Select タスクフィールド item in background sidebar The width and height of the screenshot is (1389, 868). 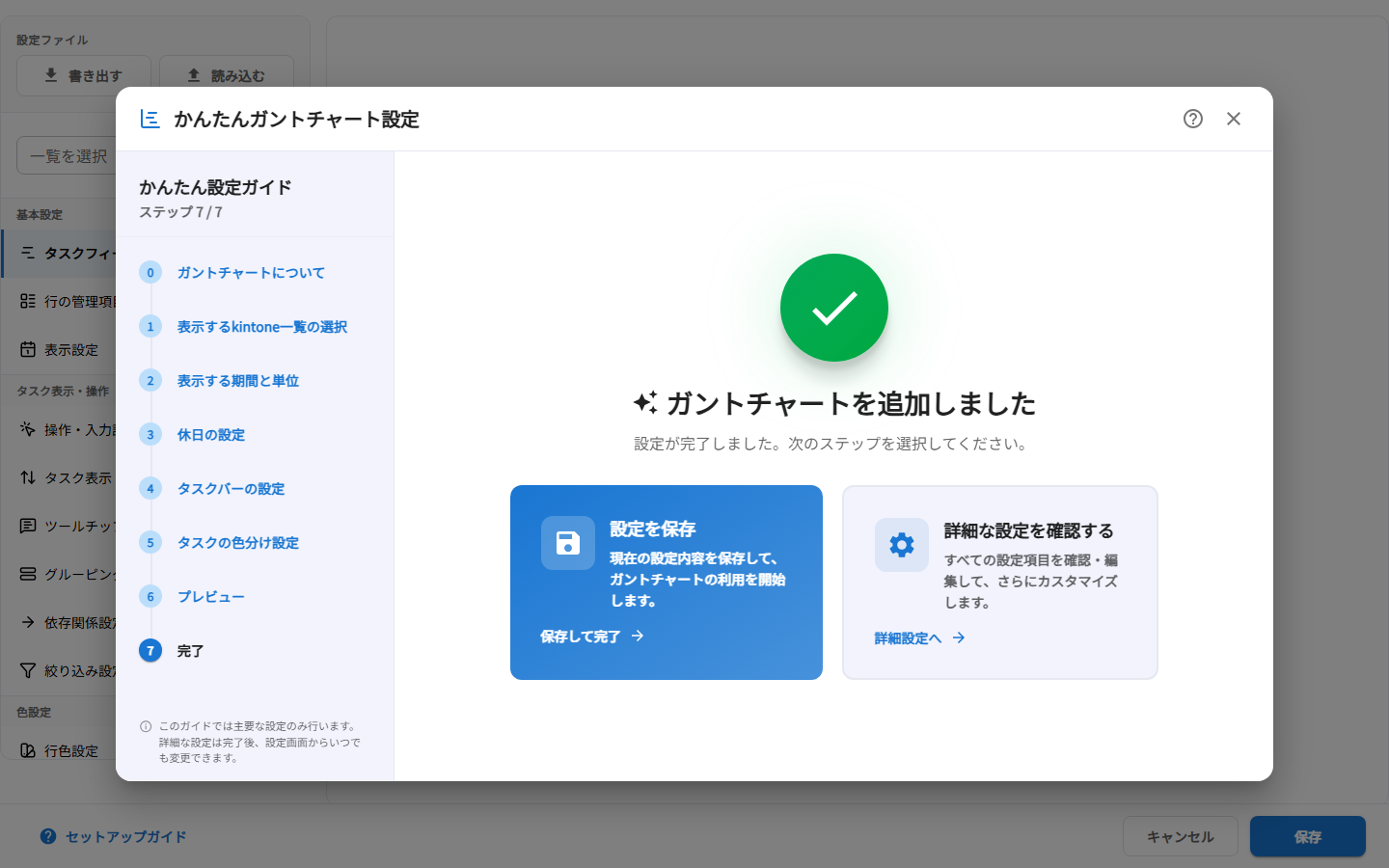pos(60,253)
